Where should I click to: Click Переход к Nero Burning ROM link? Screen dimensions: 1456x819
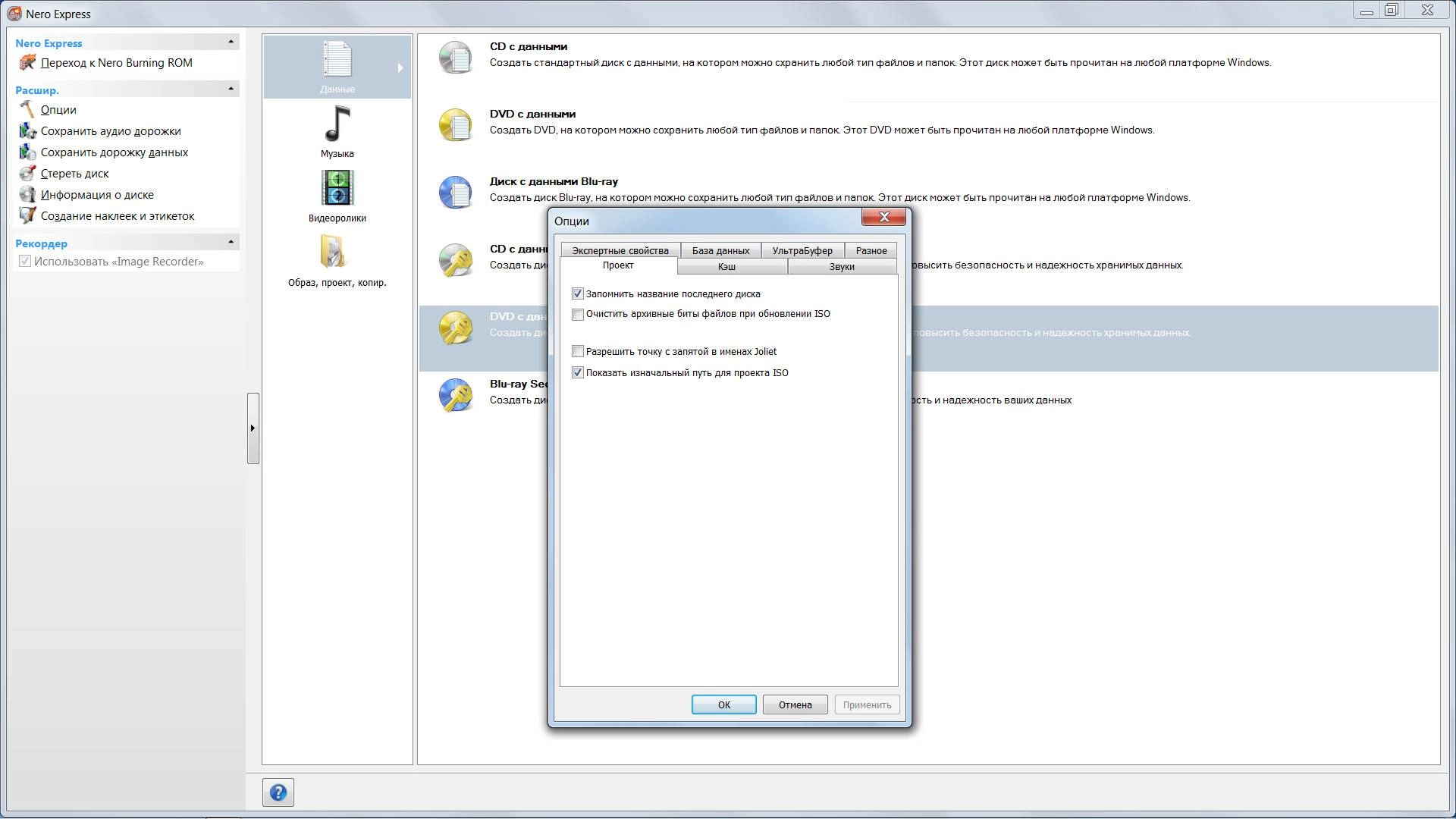[x=117, y=63]
